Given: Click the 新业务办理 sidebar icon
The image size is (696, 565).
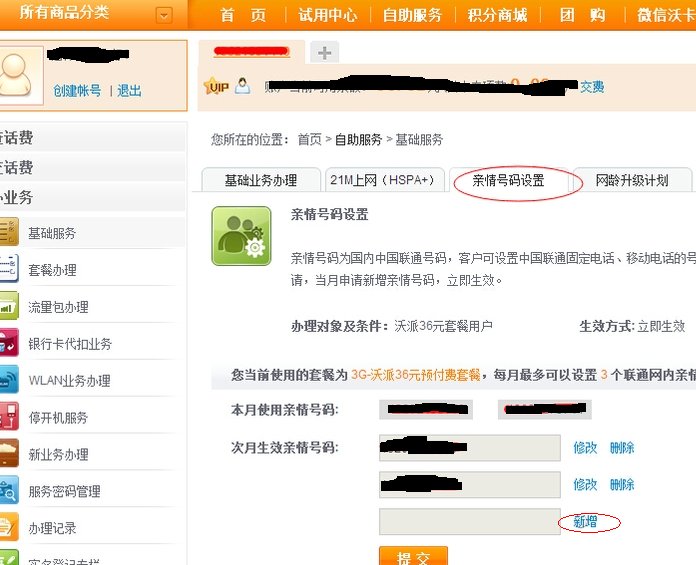Looking at the screenshot, I should (x=9, y=453).
